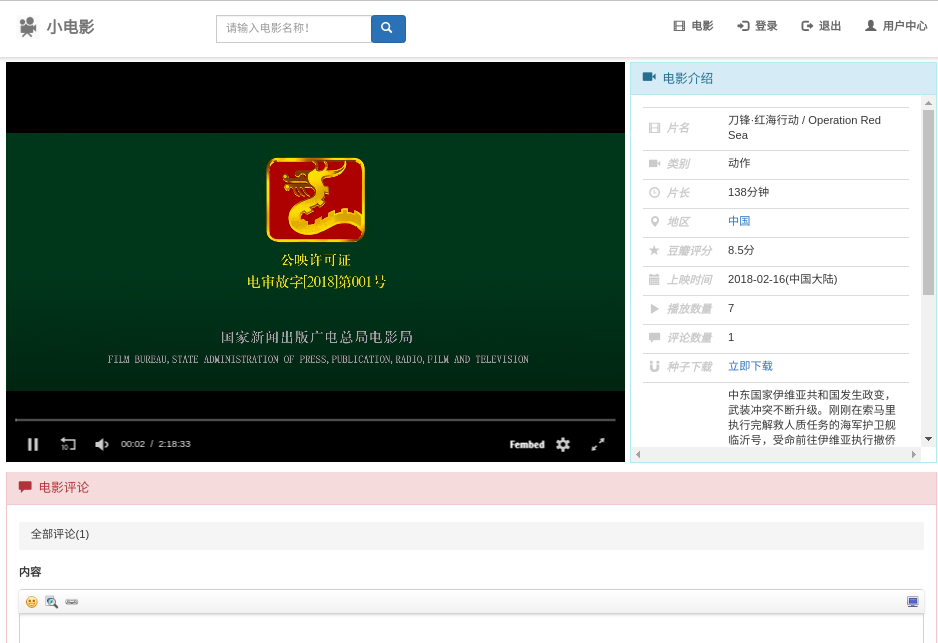Open the video settings gear
Viewport: 938px width, 643px height.
(x=563, y=444)
